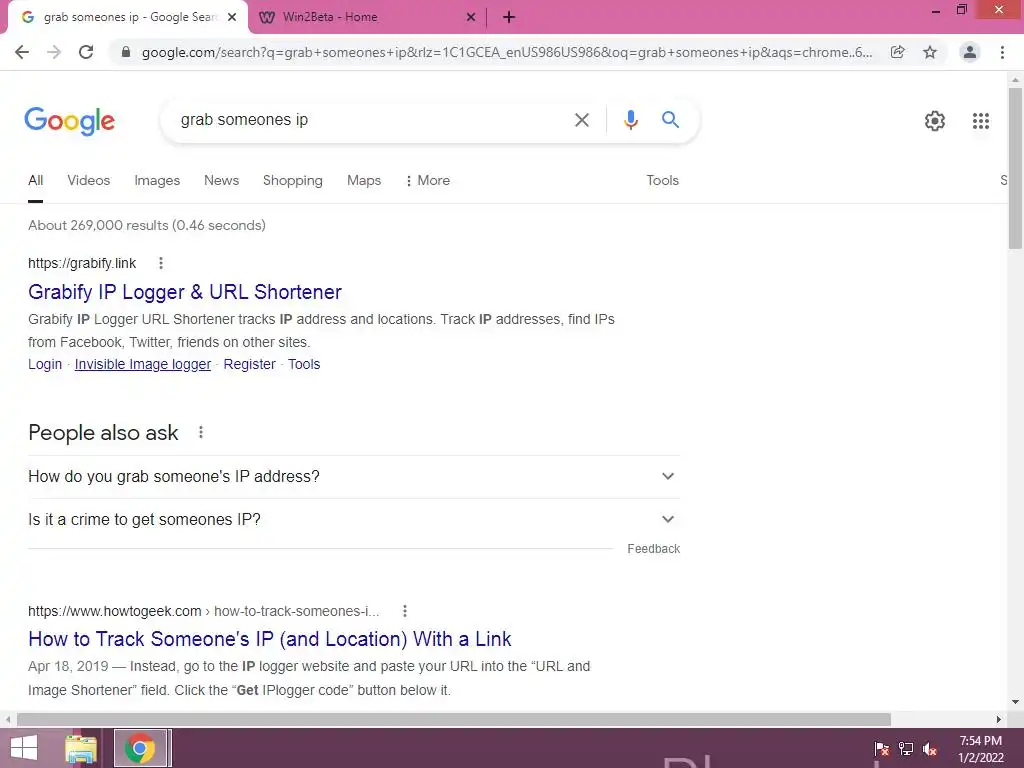Switch to Shopping results
The width and height of the screenshot is (1024, 768).
coord(293,181)
